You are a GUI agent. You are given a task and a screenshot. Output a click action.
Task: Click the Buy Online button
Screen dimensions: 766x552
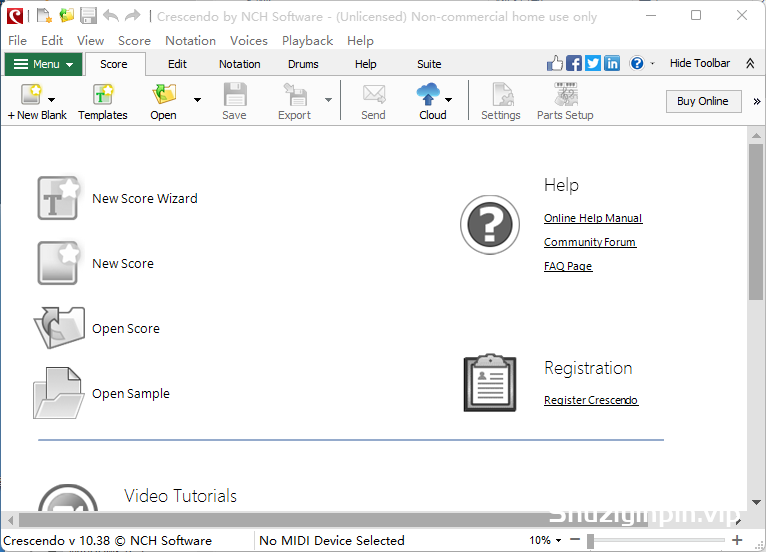click(703, 101)
